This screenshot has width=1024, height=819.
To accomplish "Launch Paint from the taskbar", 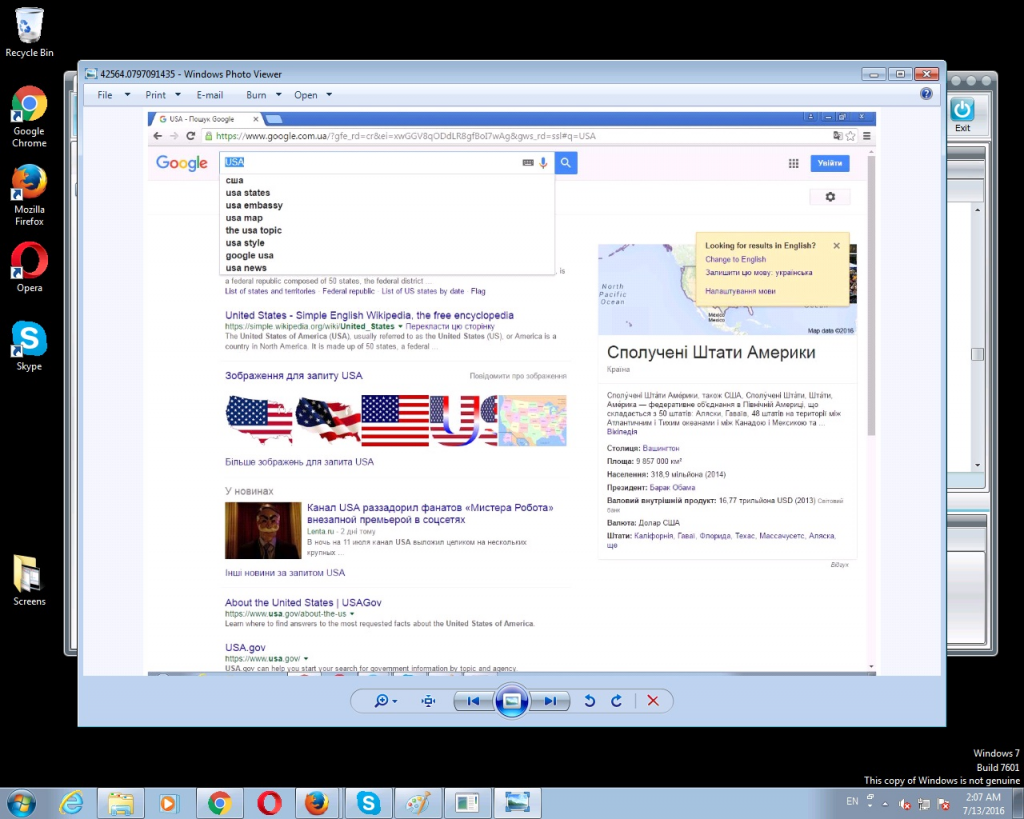I will tap(413, 803).
